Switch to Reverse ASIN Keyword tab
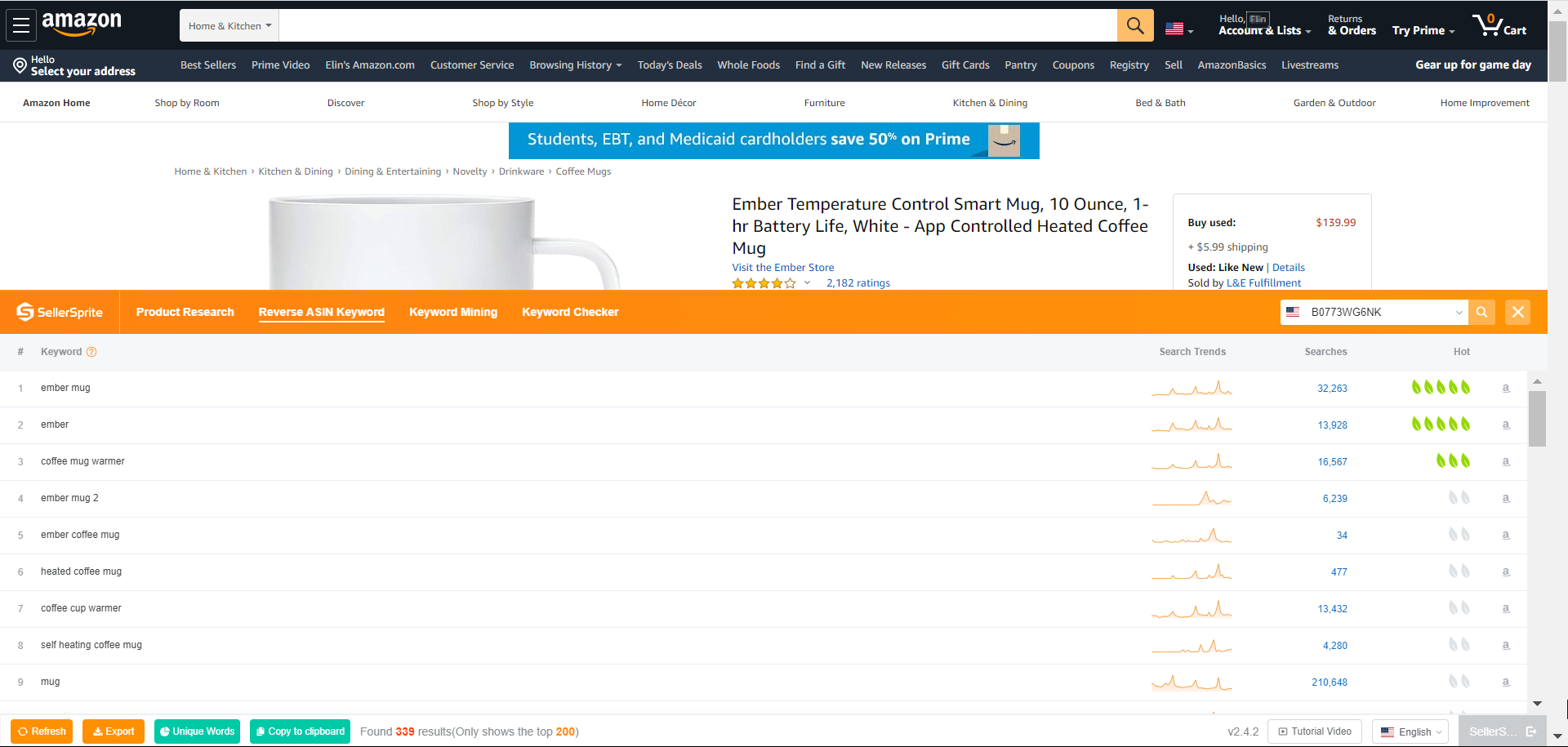The image size is (1568, 747). pyautogui.click(x=322, y=312)
